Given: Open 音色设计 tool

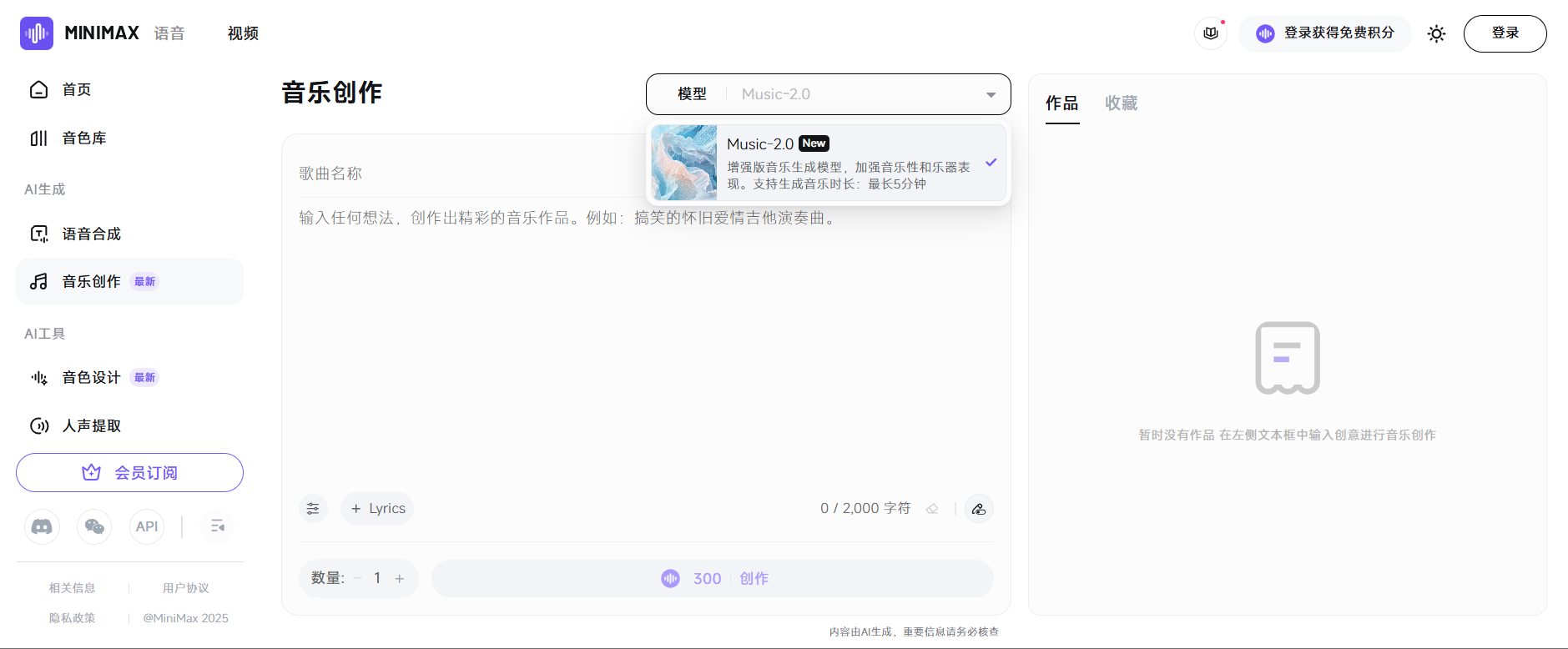Looking at the screenshot, I should pyautogui.click(x=129, y=377).
